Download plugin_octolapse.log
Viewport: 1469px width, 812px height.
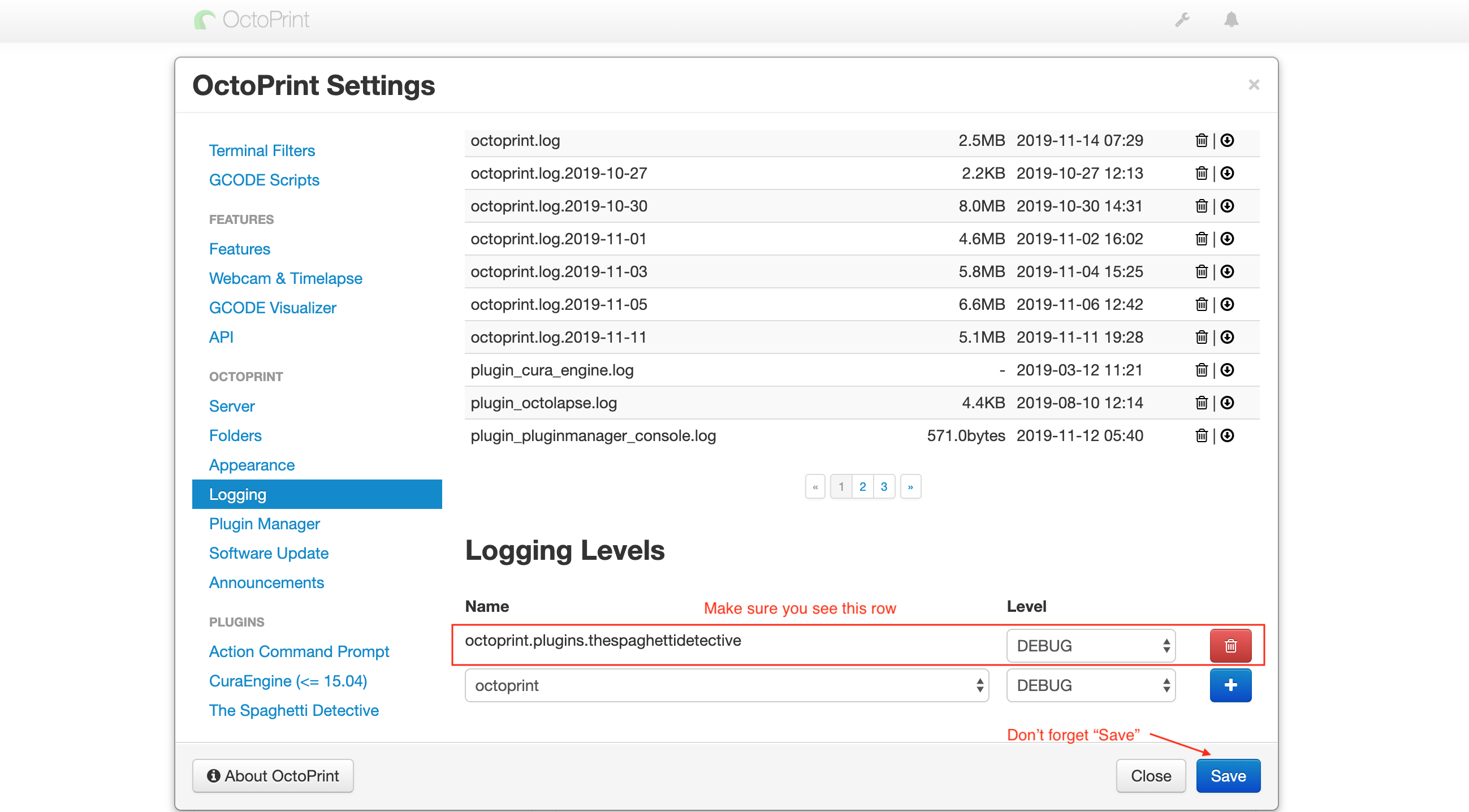(1227, 403)
